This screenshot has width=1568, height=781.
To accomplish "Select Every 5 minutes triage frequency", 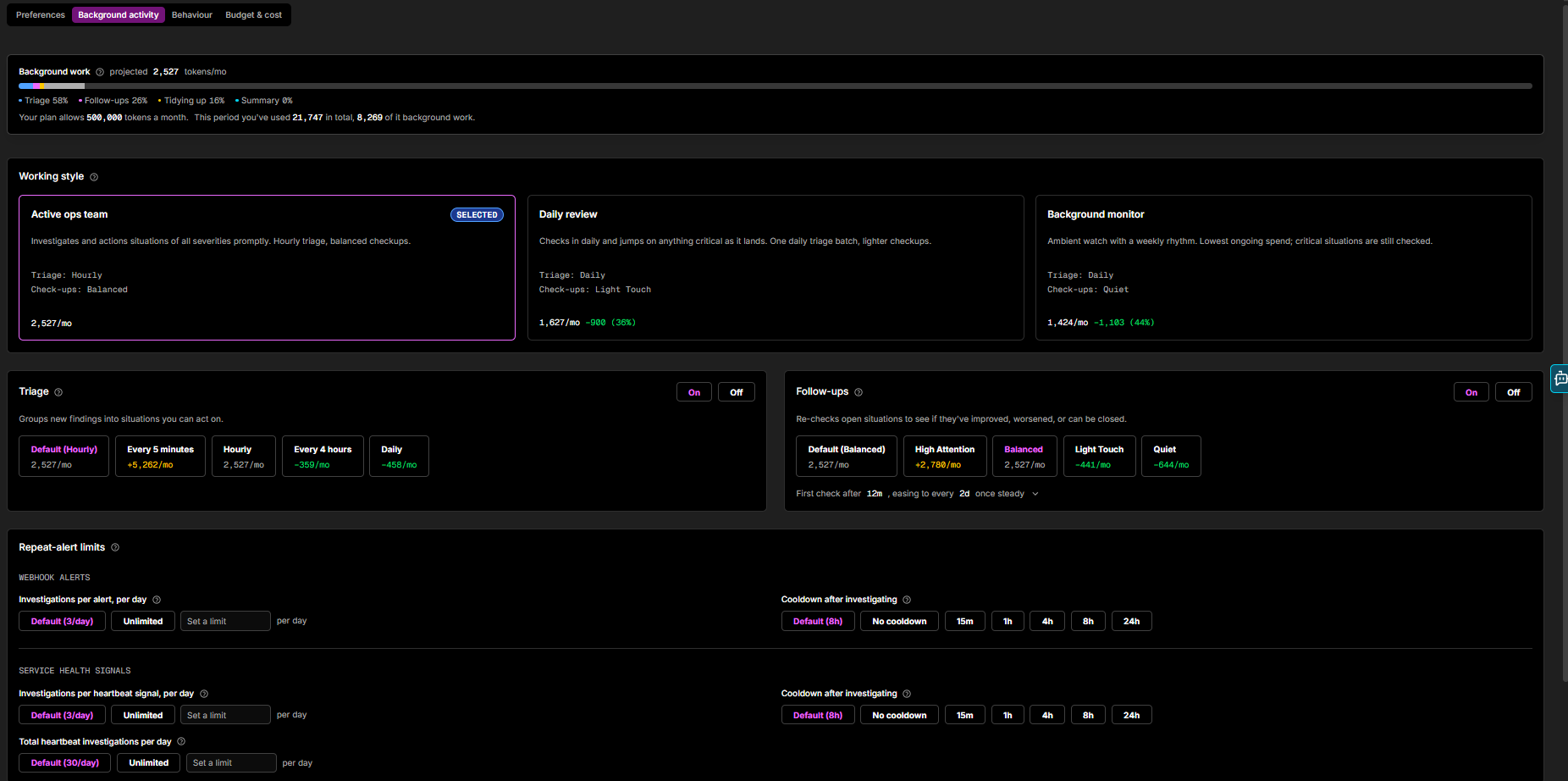I will point(161,457).
